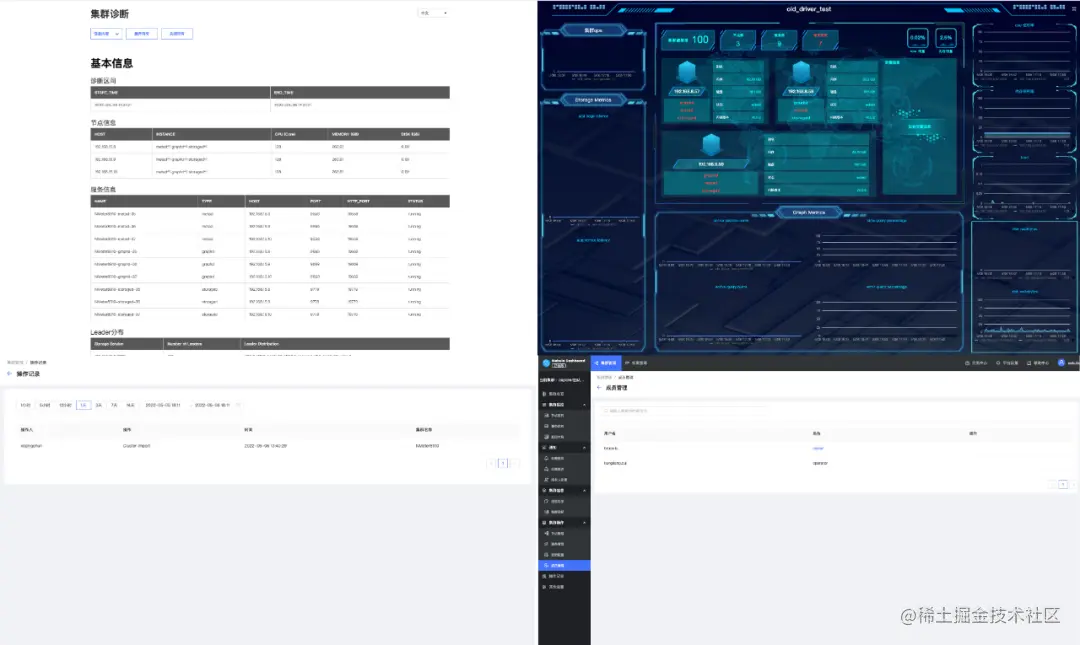Viewport: 1080px width, 645px height.
Task: Open the vesoft link in the member table
Action: (818, 449)
